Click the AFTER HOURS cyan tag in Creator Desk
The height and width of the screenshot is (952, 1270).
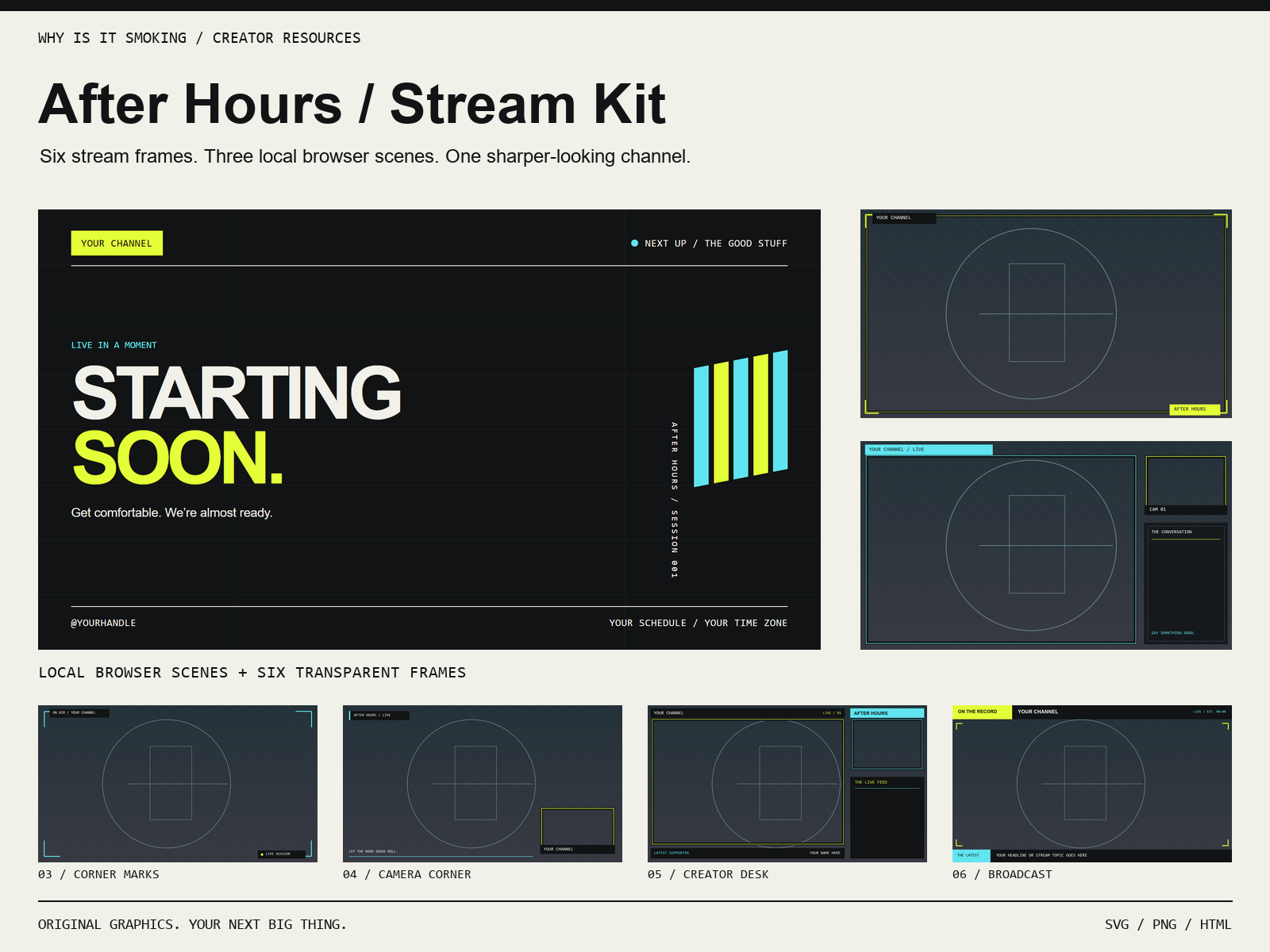[887, 713]
